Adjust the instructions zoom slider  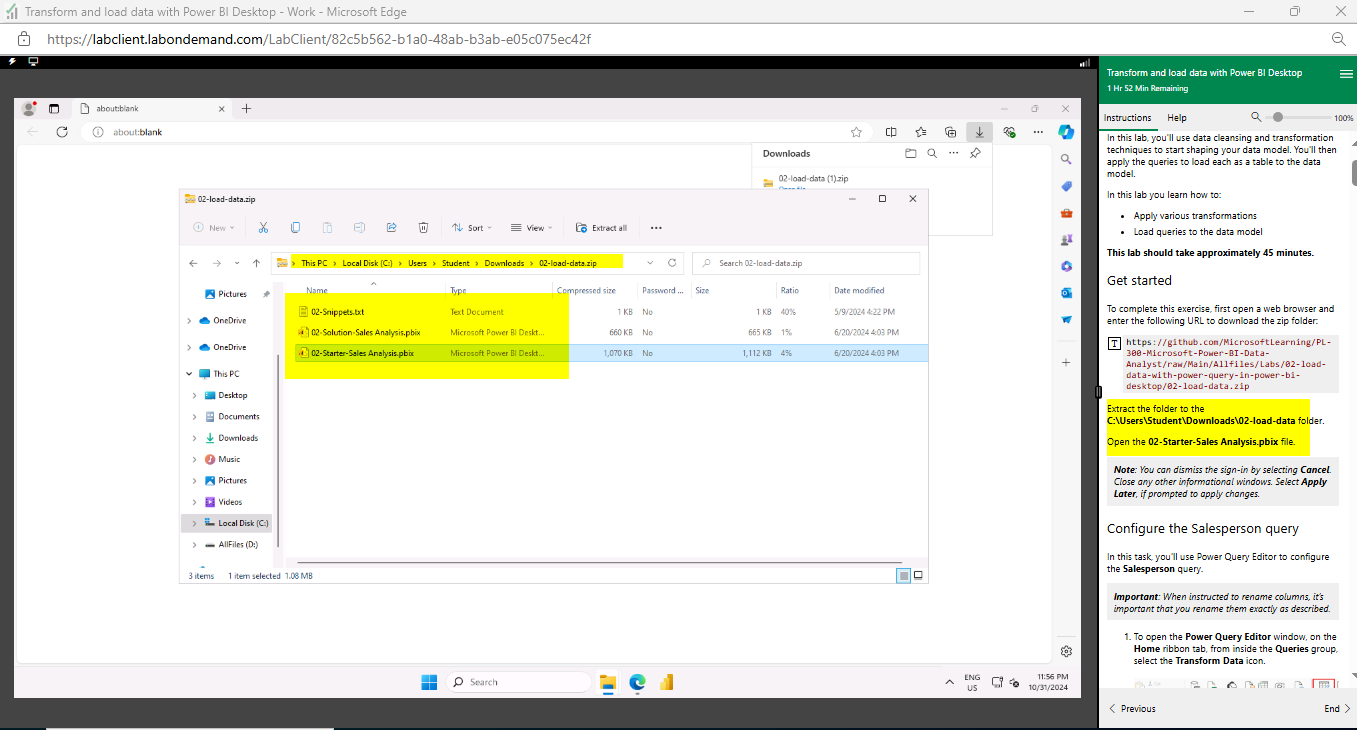pos(1277,118)
